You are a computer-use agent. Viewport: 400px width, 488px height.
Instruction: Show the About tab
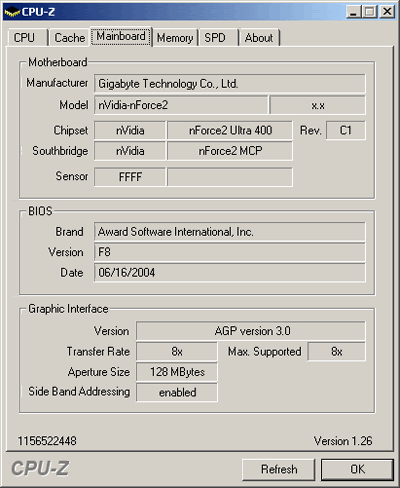click(x=259, y=37)
